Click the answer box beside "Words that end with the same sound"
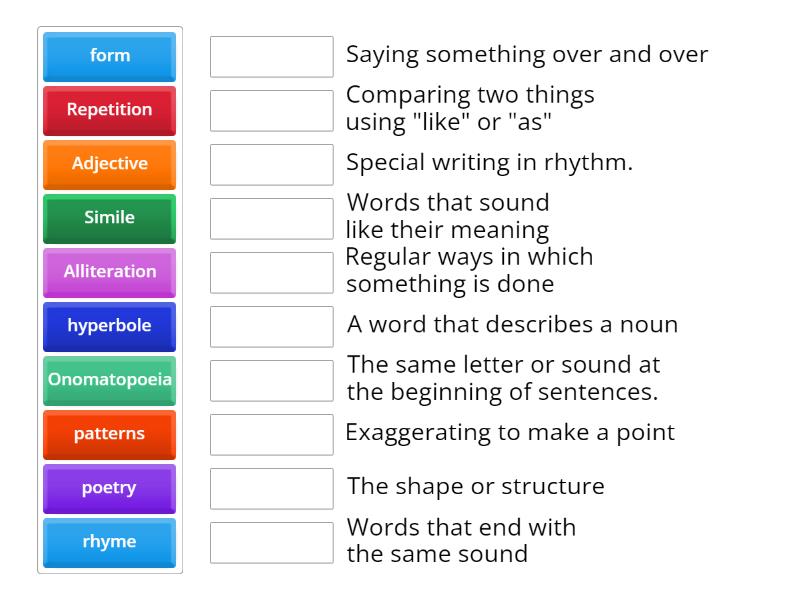 click(271, 542)
